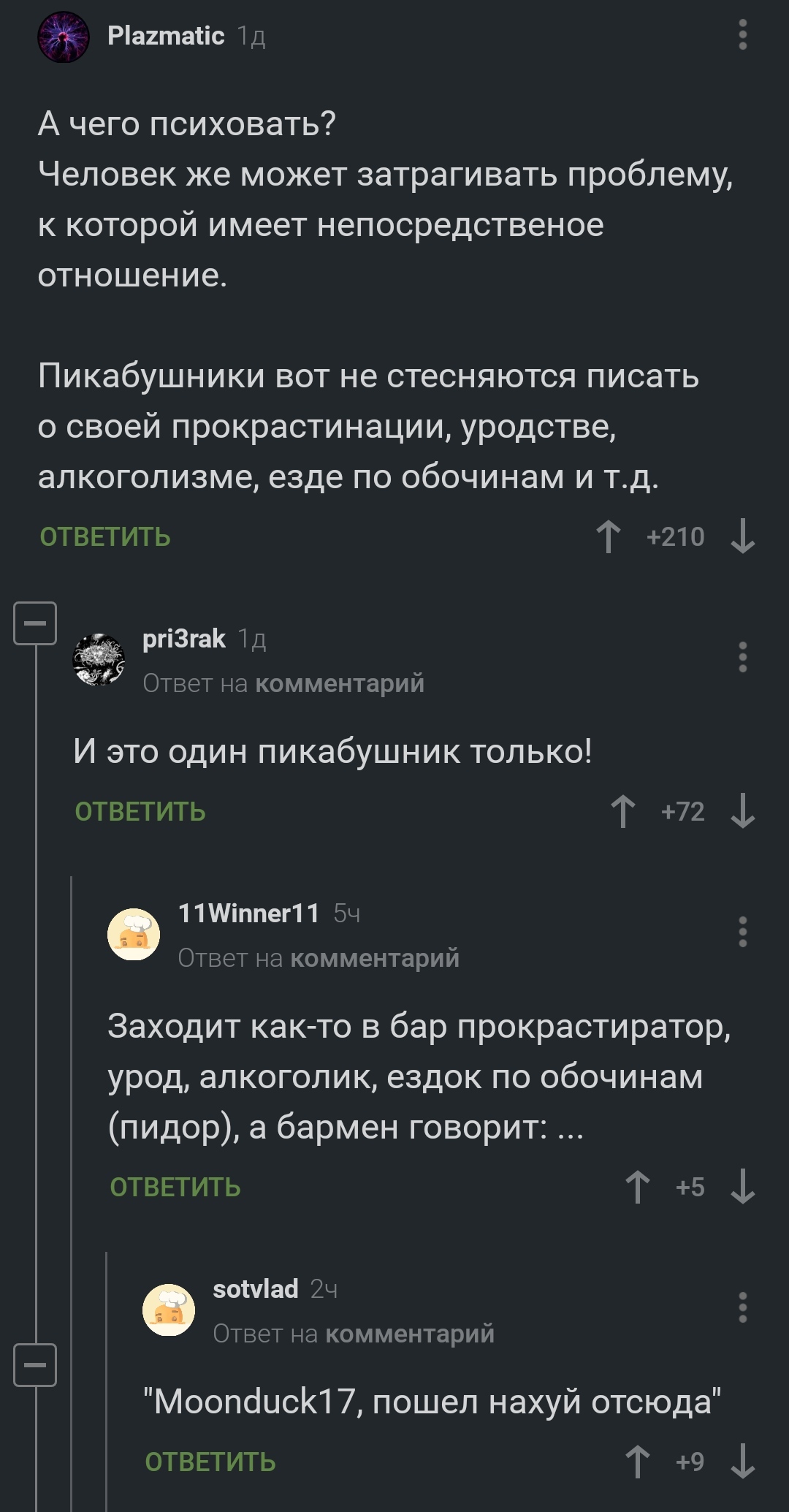Reply to sotvlad's comment
Viewport: 789px width, 1512px height.
(x=210, y=1462)
